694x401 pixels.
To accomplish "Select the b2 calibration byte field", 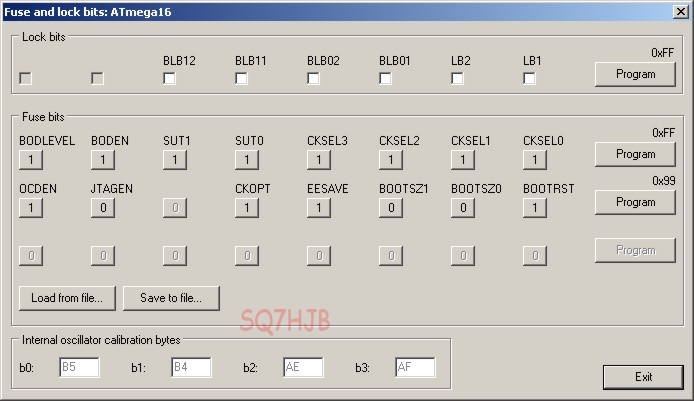I will [x=303, y=367].
